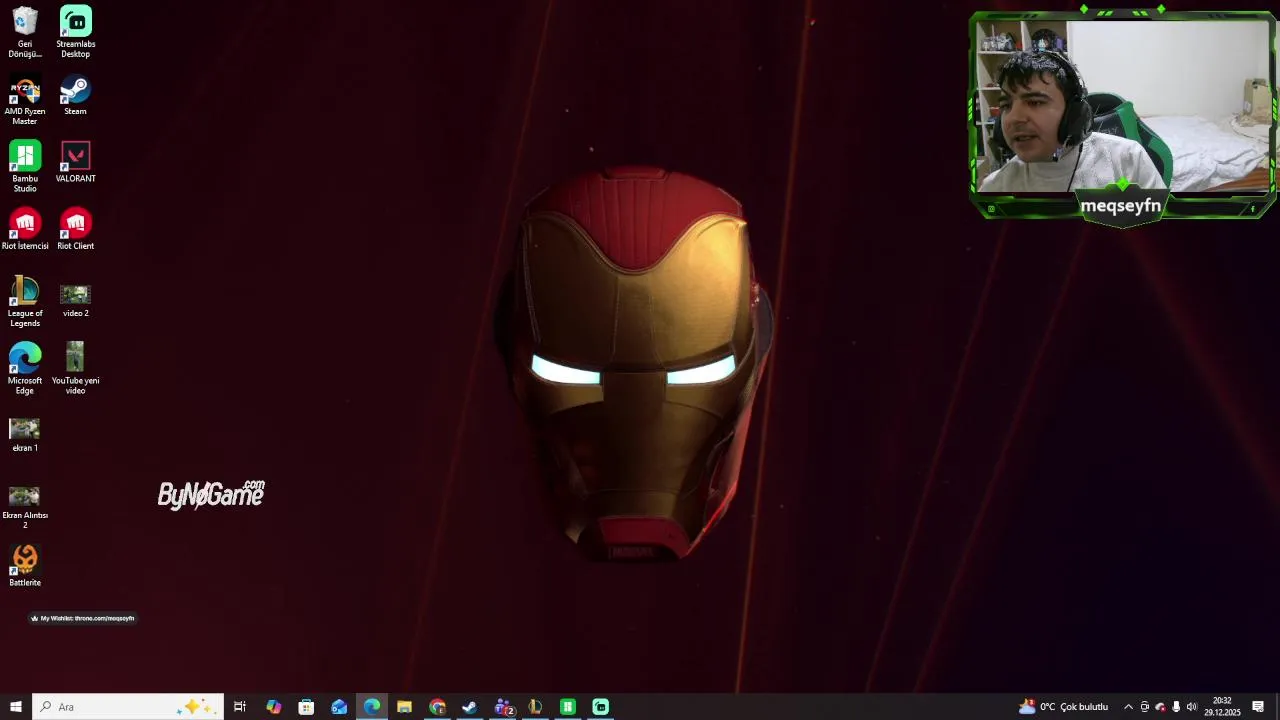Click the microphone tray icon

[1176, 707]
